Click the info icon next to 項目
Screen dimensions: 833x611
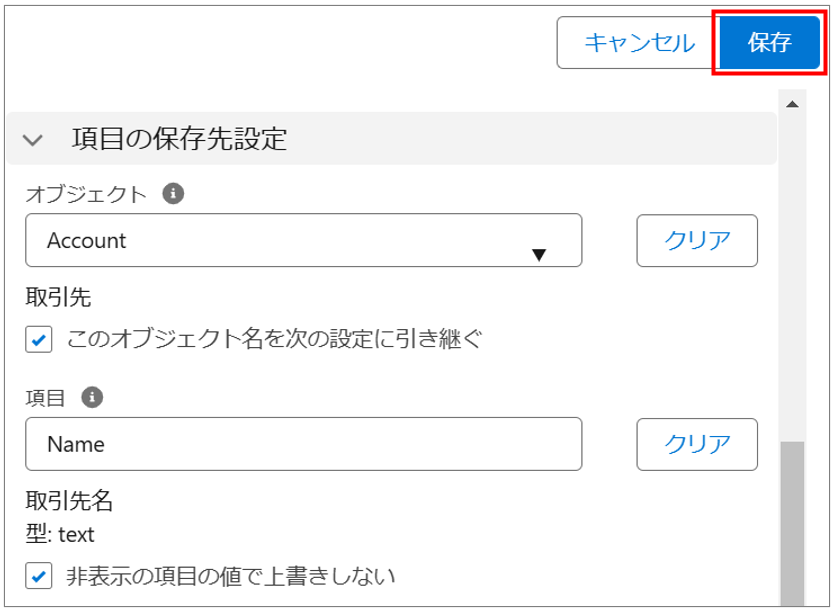point(92,397)
